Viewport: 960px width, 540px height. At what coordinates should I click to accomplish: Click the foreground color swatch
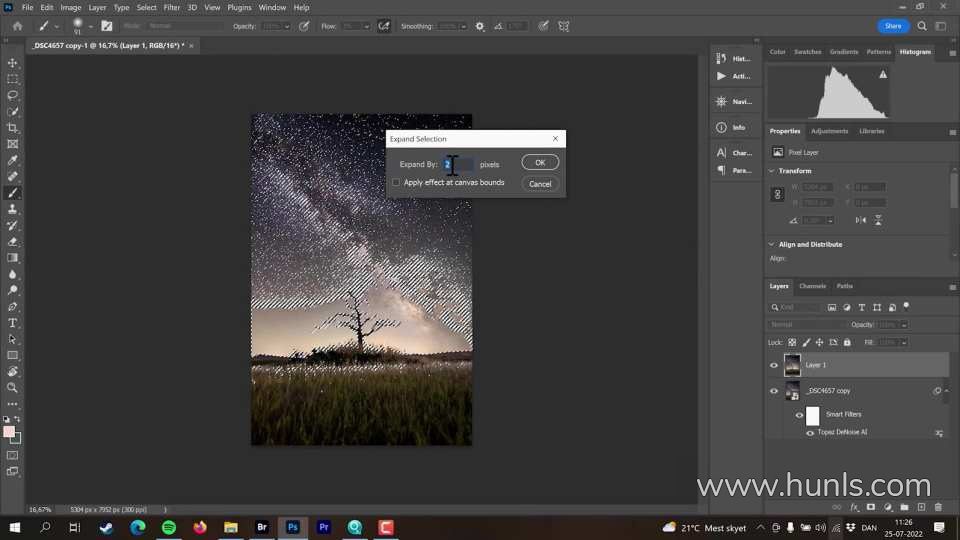tap(9, 432)
